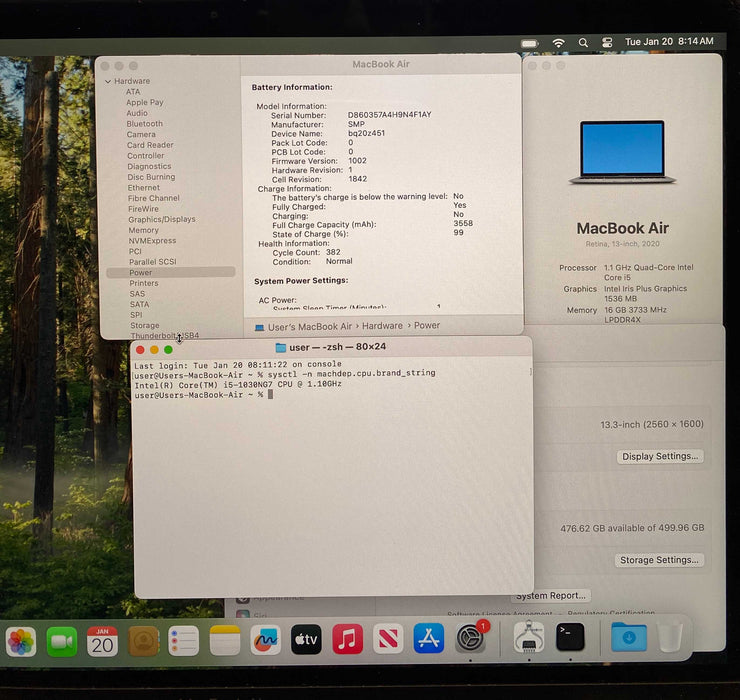Select Controller in Hardware sidebar
The height and width of the screenshot is (700, 740).
pyautogui.click(x=145, y=155)
